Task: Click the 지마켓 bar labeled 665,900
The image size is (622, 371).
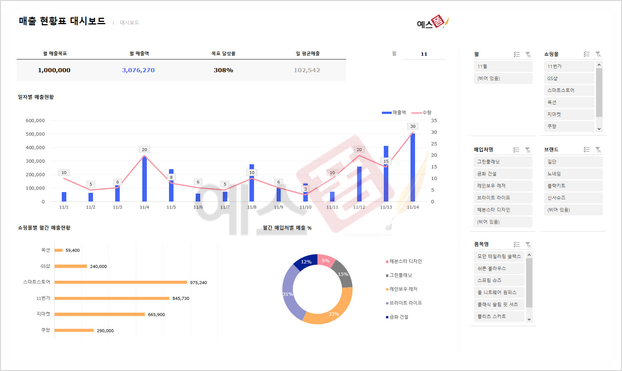Action: coord(100,314)
